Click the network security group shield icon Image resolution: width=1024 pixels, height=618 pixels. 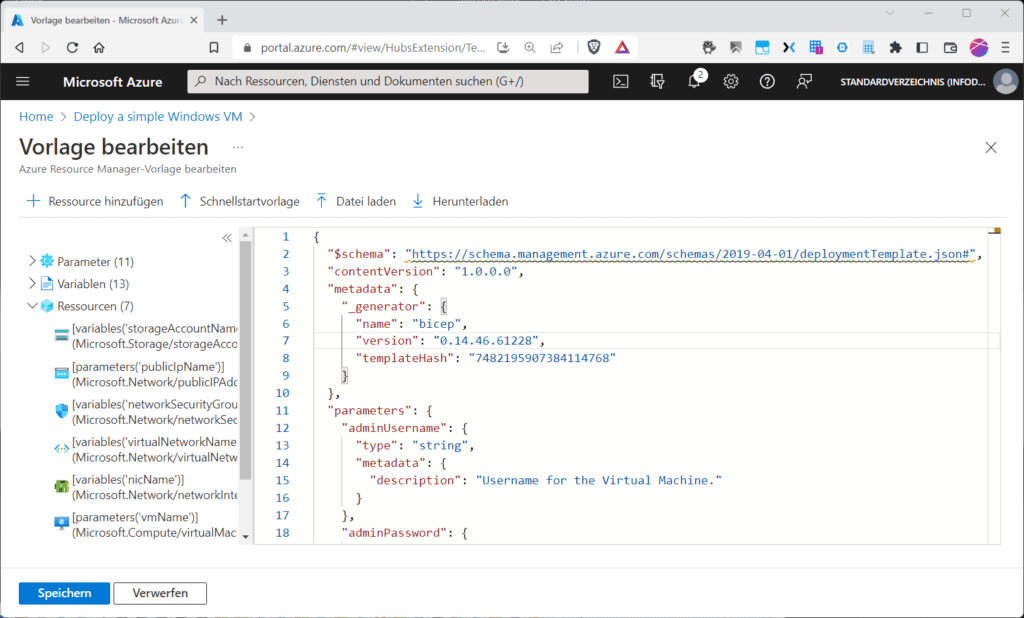[x=61, y=411]
